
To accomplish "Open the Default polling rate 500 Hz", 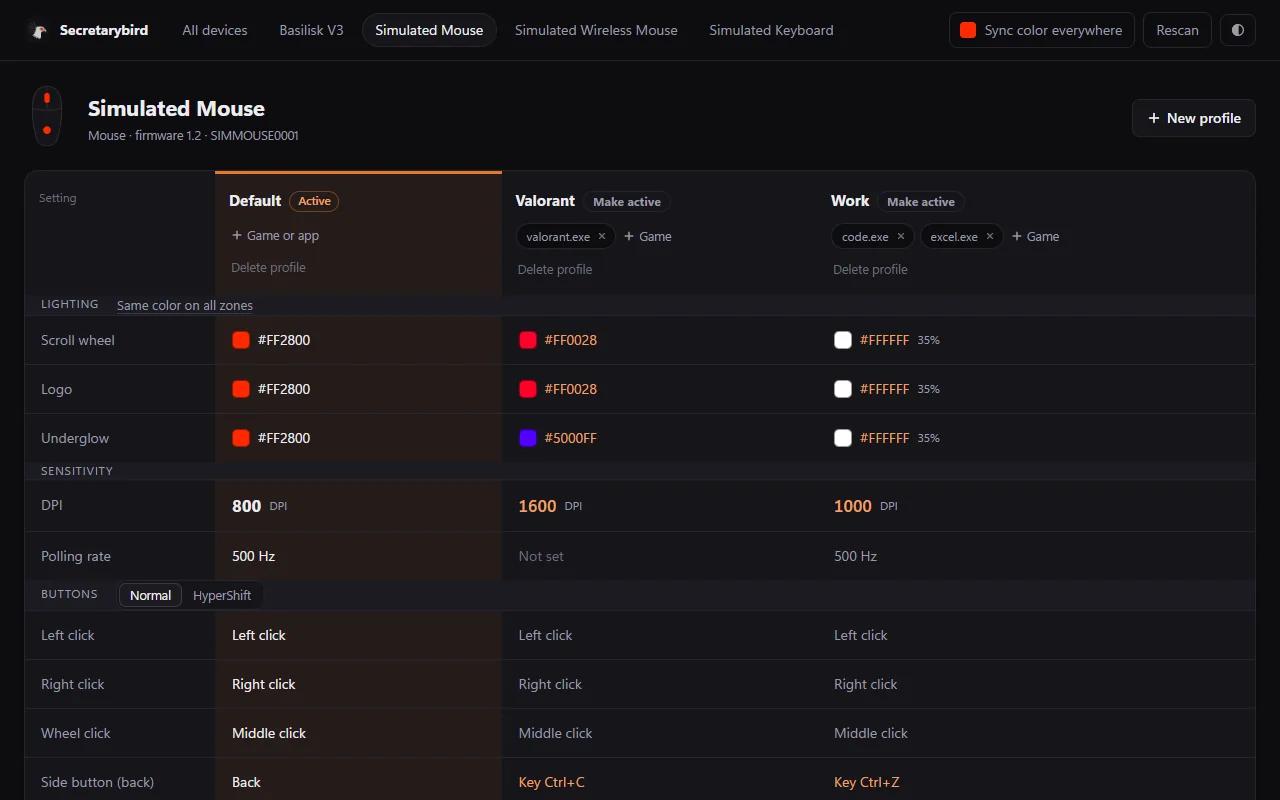I will [254, 556].
